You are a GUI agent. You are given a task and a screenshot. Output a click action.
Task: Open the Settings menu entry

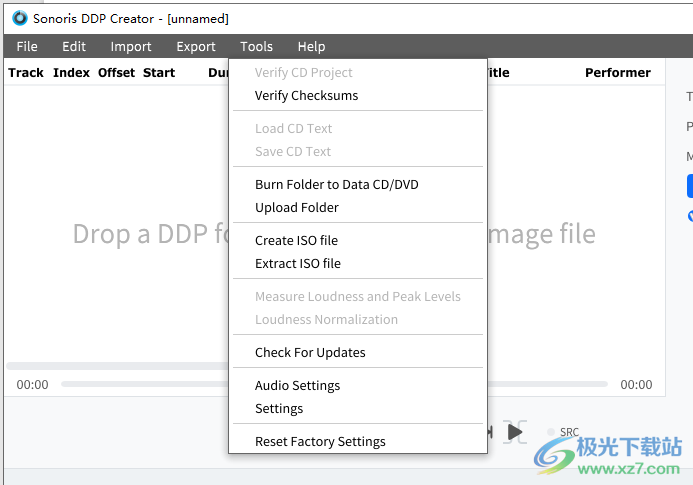coord(358,409)
